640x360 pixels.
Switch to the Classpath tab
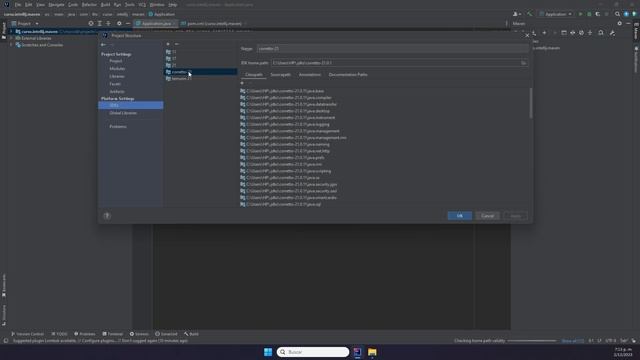pos(254,75)
